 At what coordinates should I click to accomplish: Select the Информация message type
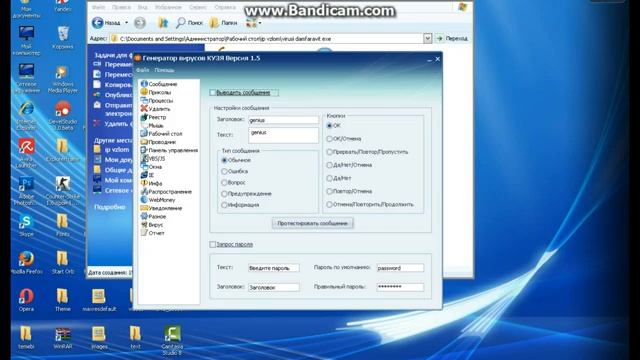(224, 205)
